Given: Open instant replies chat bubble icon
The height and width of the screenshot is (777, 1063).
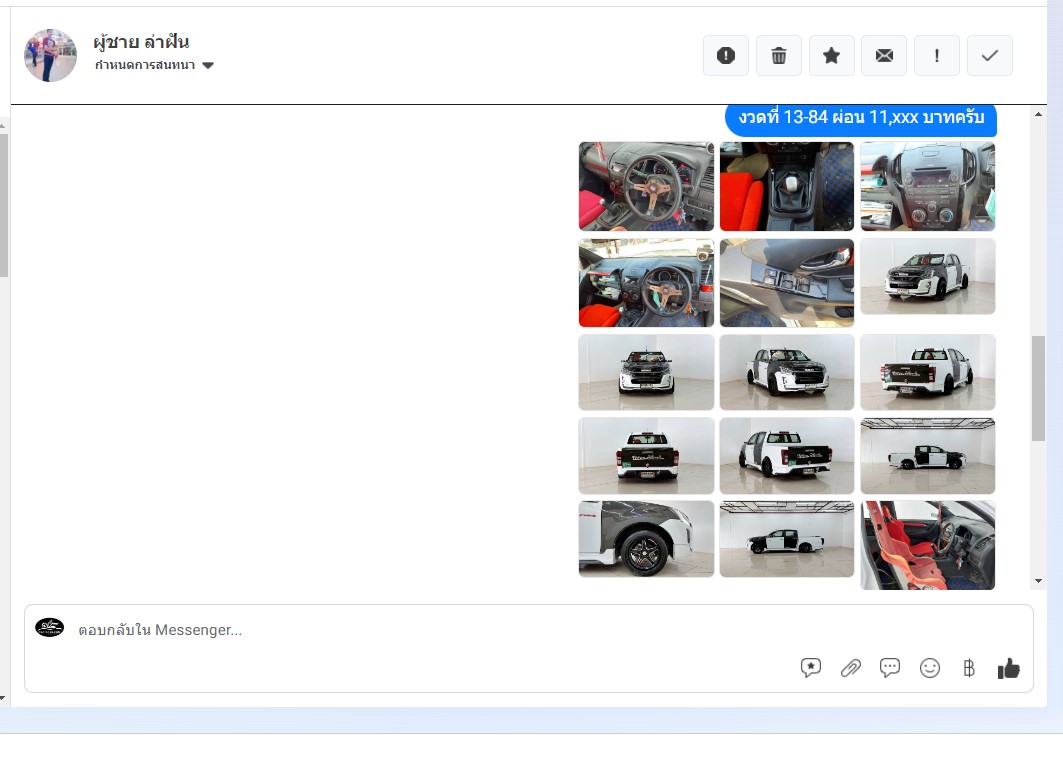Looking at the screenshot, I should point(889,668).
